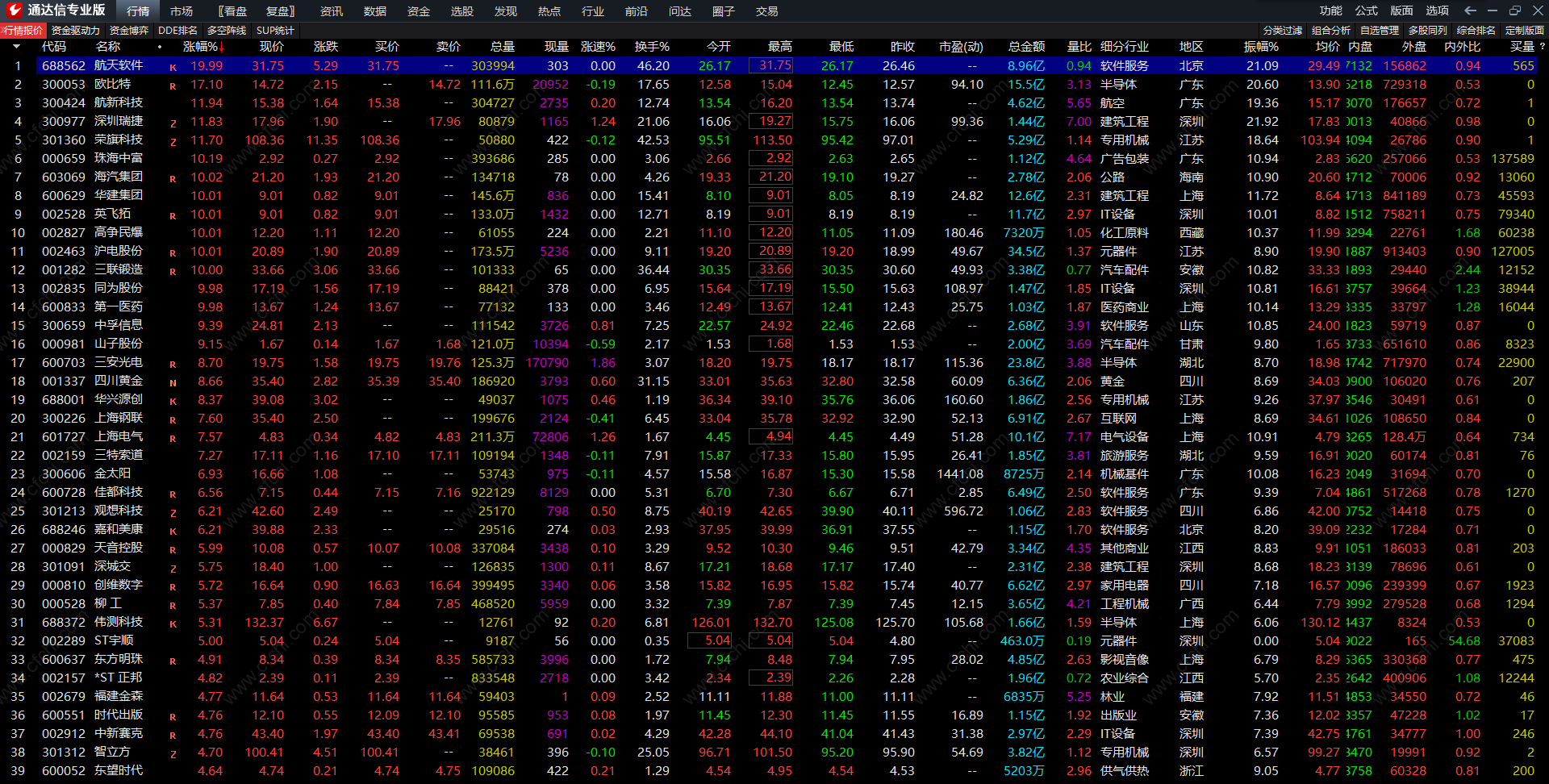
Task: Open the 资讯 menu
Action: [x=332, y=11]
